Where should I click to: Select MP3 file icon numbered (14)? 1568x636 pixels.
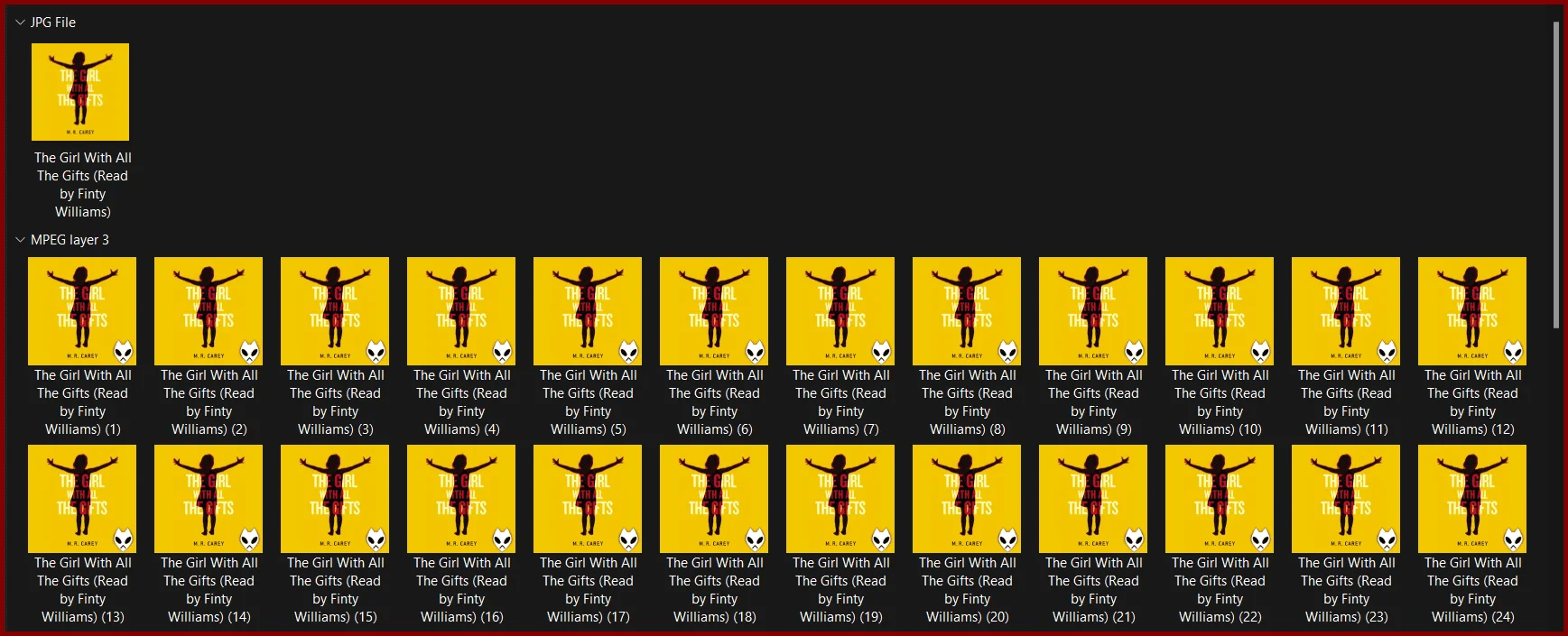pos(209,499)
